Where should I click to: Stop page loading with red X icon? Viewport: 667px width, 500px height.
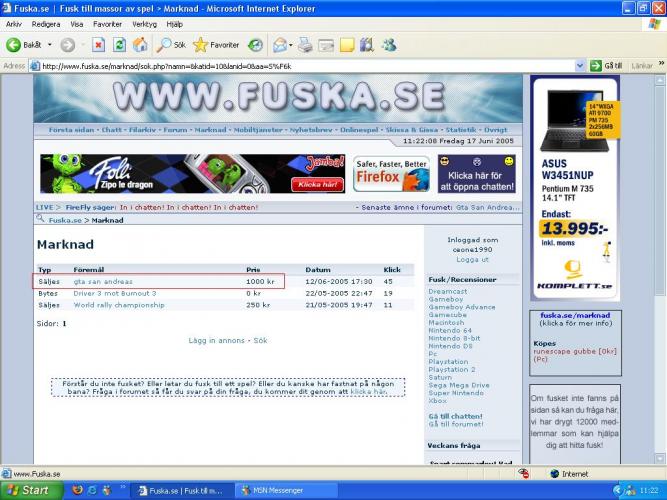(98, 45)
